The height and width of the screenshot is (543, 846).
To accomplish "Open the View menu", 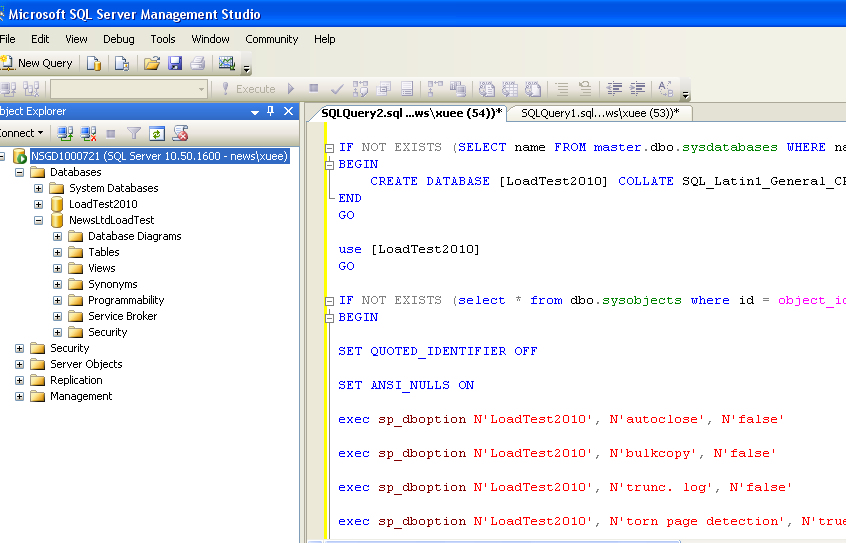I will point(76,39).
